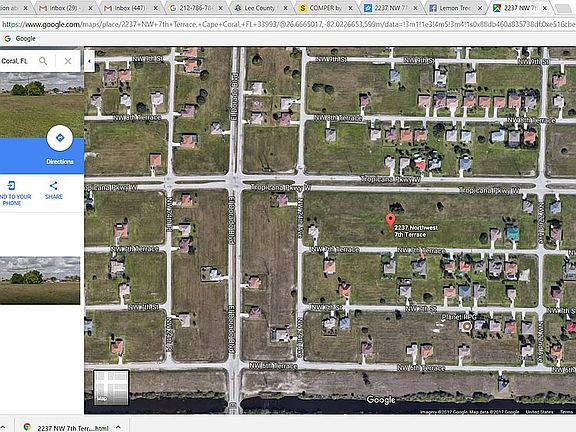
Task: Switch to the Lemon Tree Facebook tab
Action: click(455, 8)
